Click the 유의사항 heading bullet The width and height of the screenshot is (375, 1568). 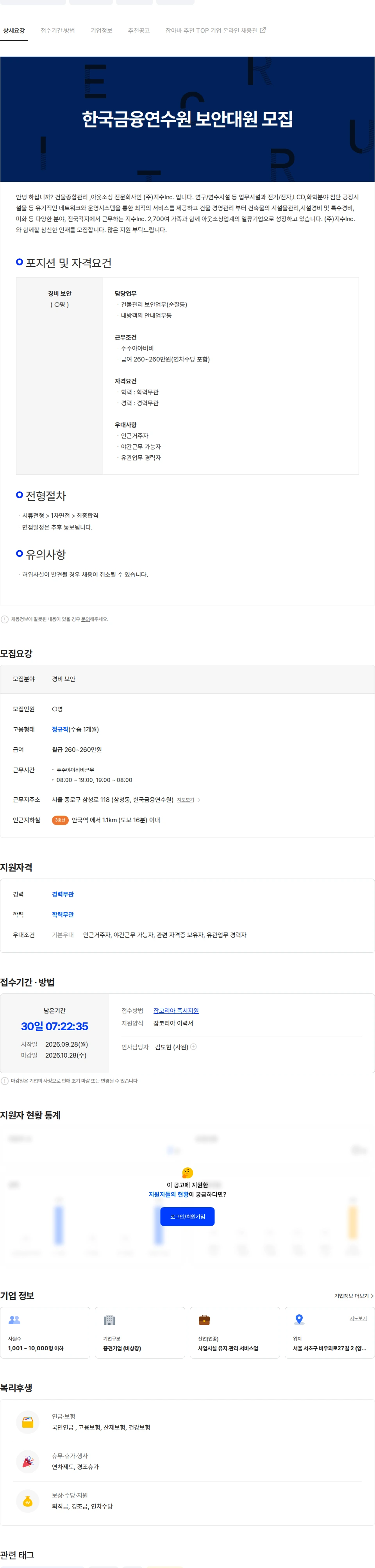coord(20,553)
